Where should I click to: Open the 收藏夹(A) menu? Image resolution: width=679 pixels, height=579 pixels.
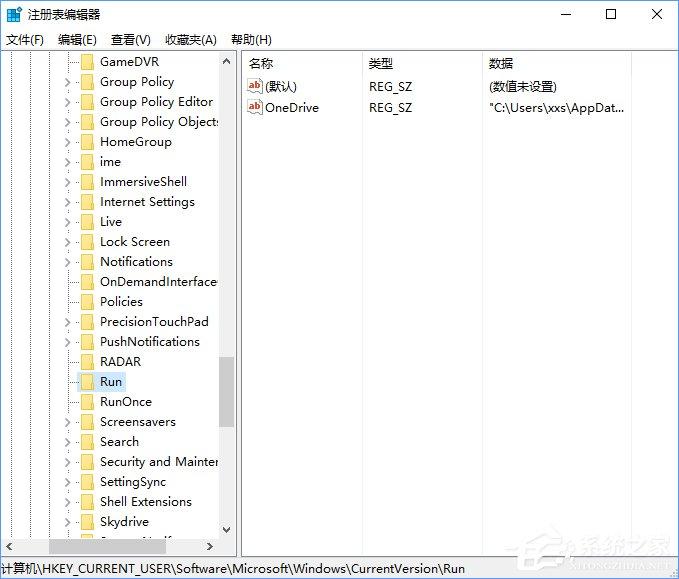pyautogui.click(x=191, y=40)
